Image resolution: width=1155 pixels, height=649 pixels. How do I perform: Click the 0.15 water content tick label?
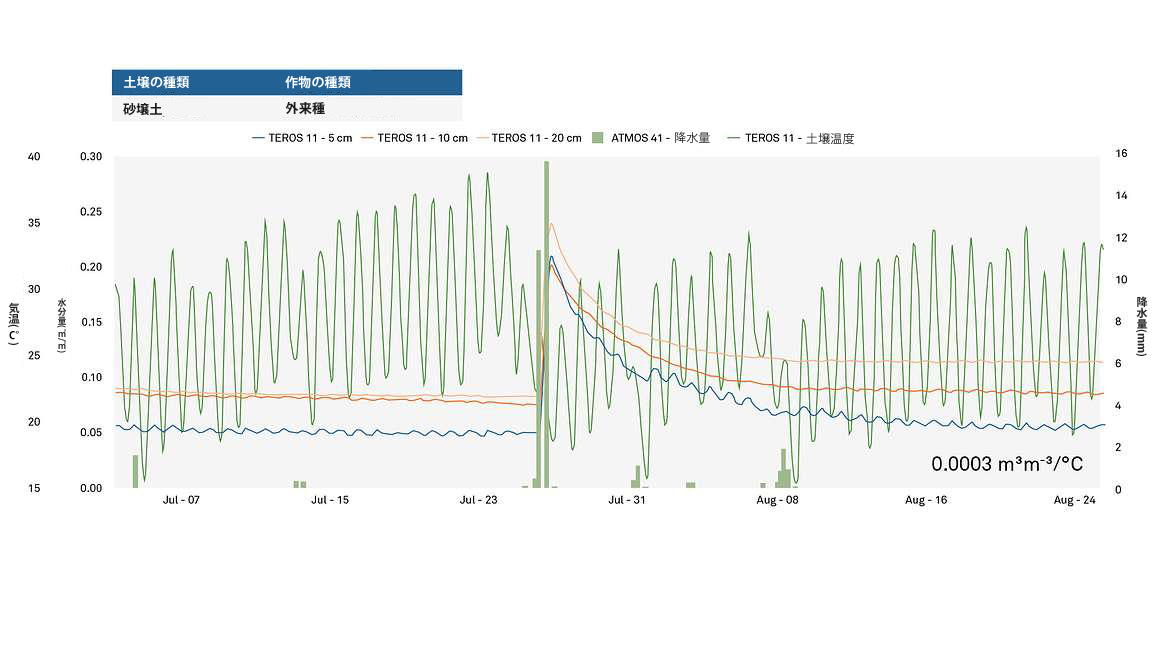coord(91,322)
